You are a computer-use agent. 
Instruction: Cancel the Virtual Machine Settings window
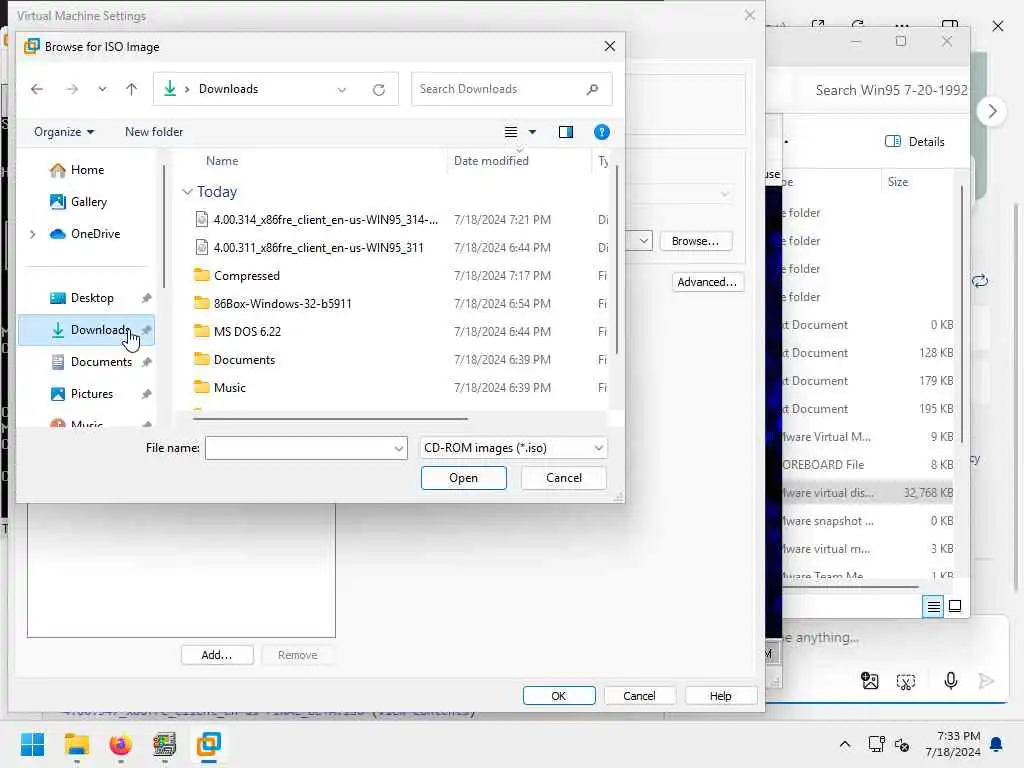pyautogui.click(x=639, y=696)
